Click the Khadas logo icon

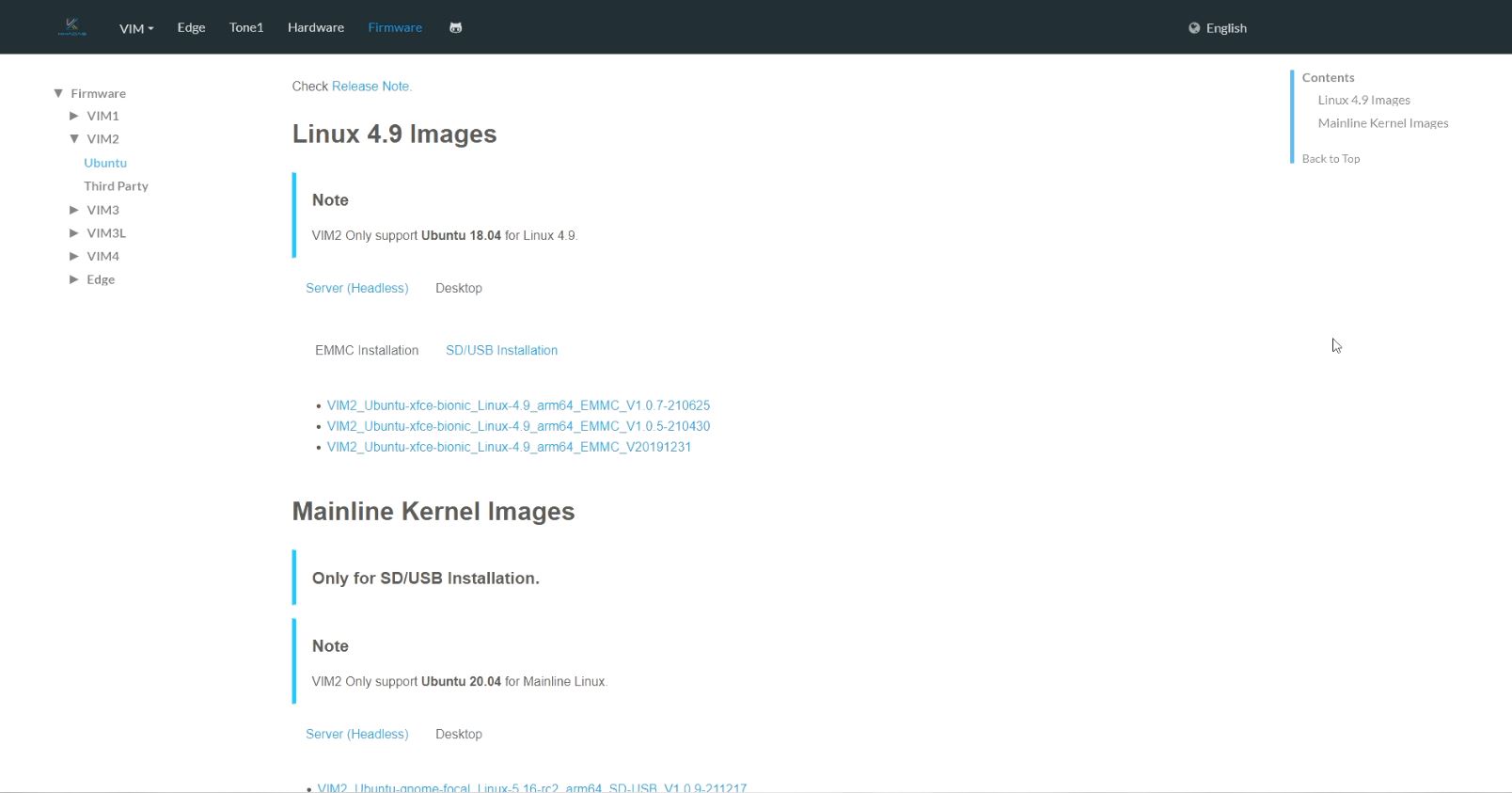click(x=72, y=27)
